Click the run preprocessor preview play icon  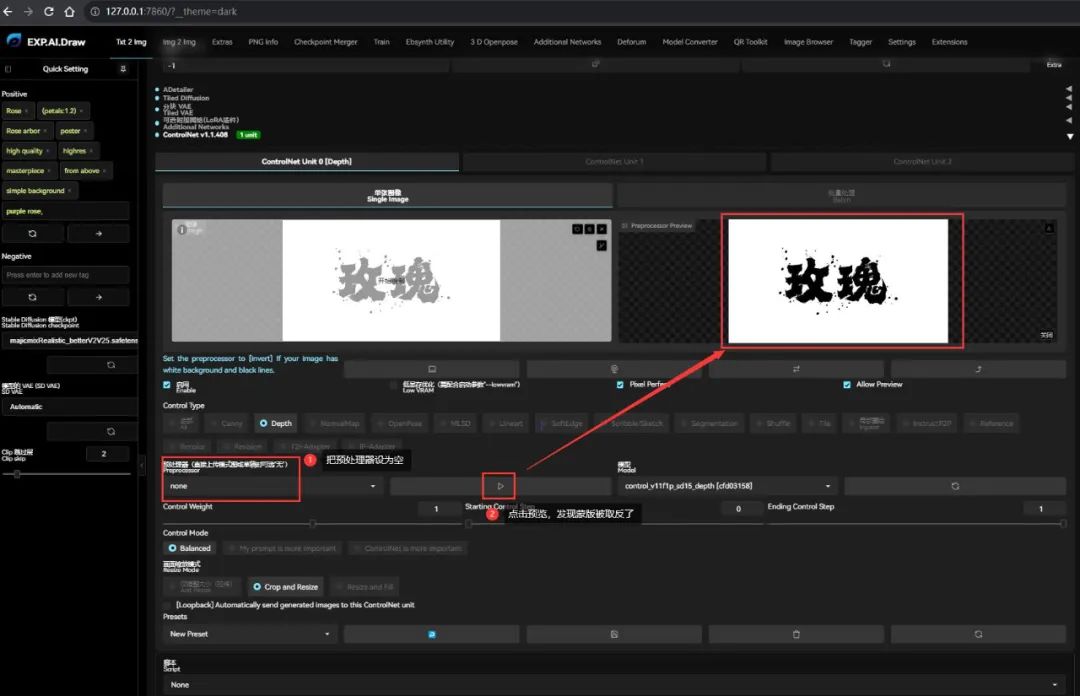click(500, 486)
